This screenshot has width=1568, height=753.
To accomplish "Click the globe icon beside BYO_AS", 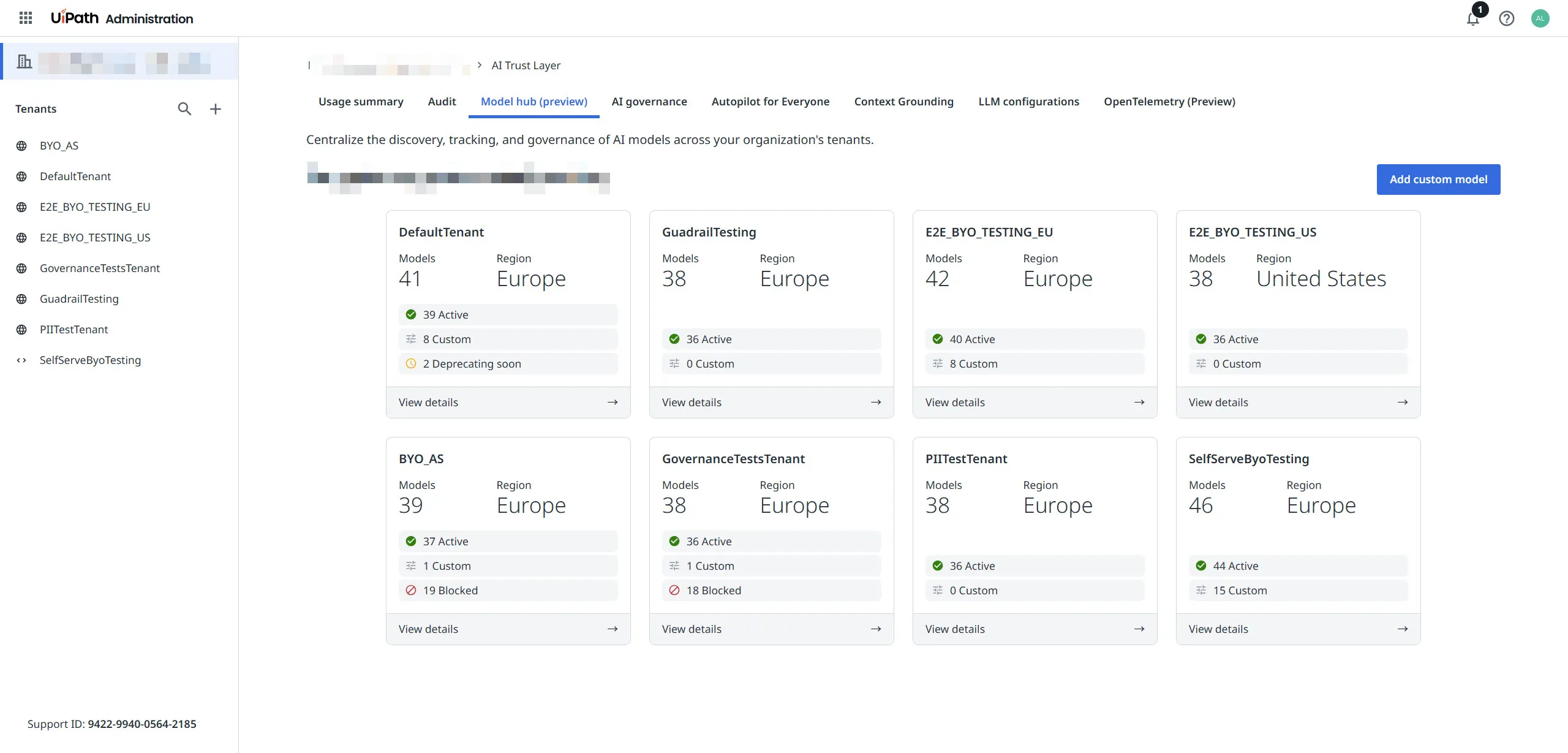I will click(x=21, y=146).
